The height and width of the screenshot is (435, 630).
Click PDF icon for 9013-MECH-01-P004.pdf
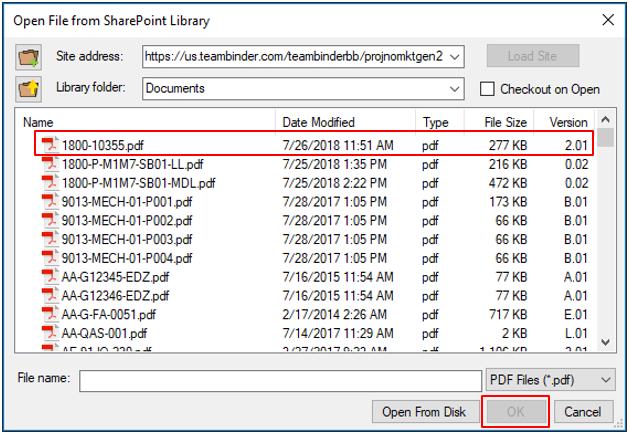tap(50, 258)
